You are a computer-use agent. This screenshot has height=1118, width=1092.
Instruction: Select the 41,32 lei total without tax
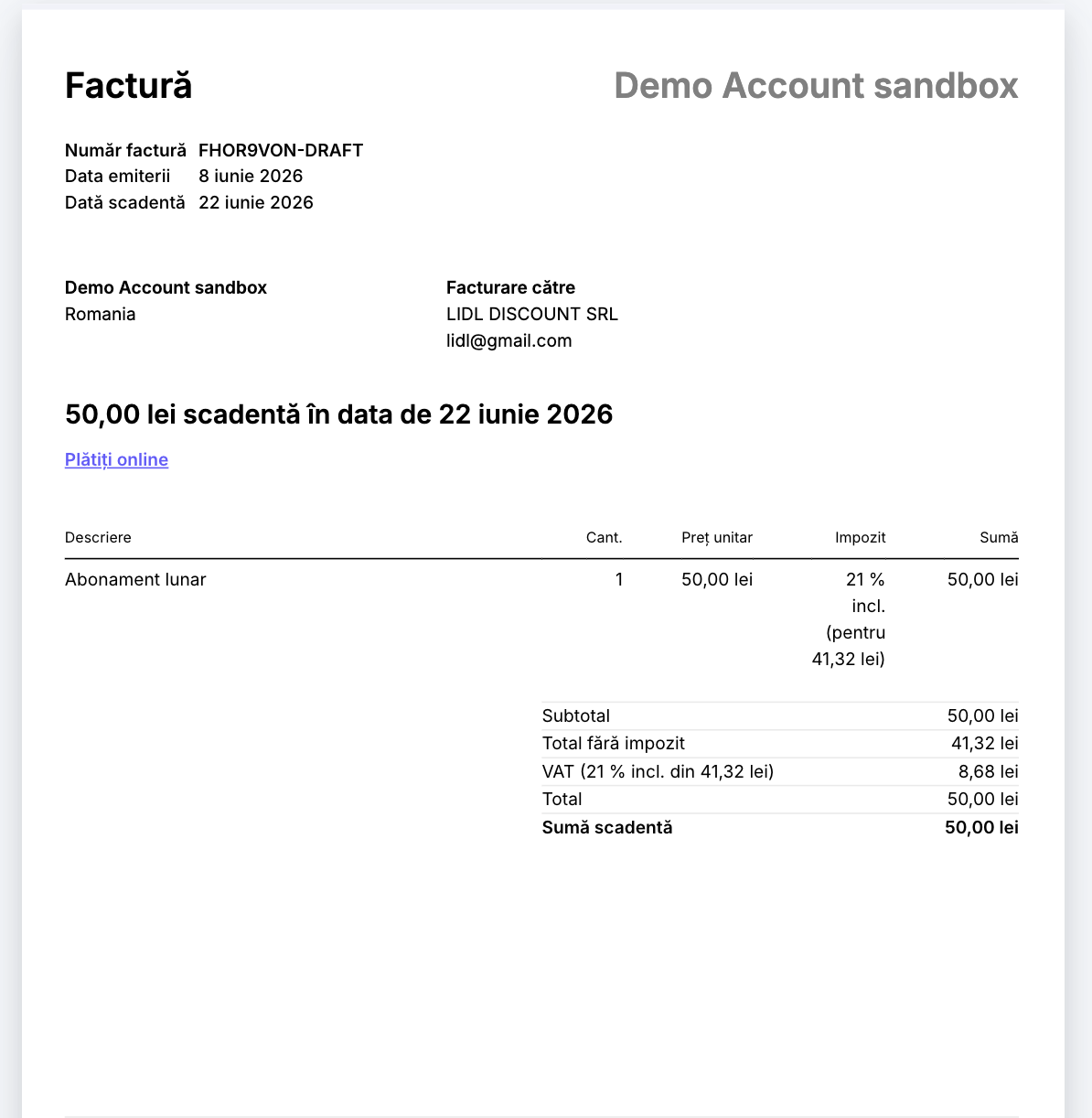[985, 743]
